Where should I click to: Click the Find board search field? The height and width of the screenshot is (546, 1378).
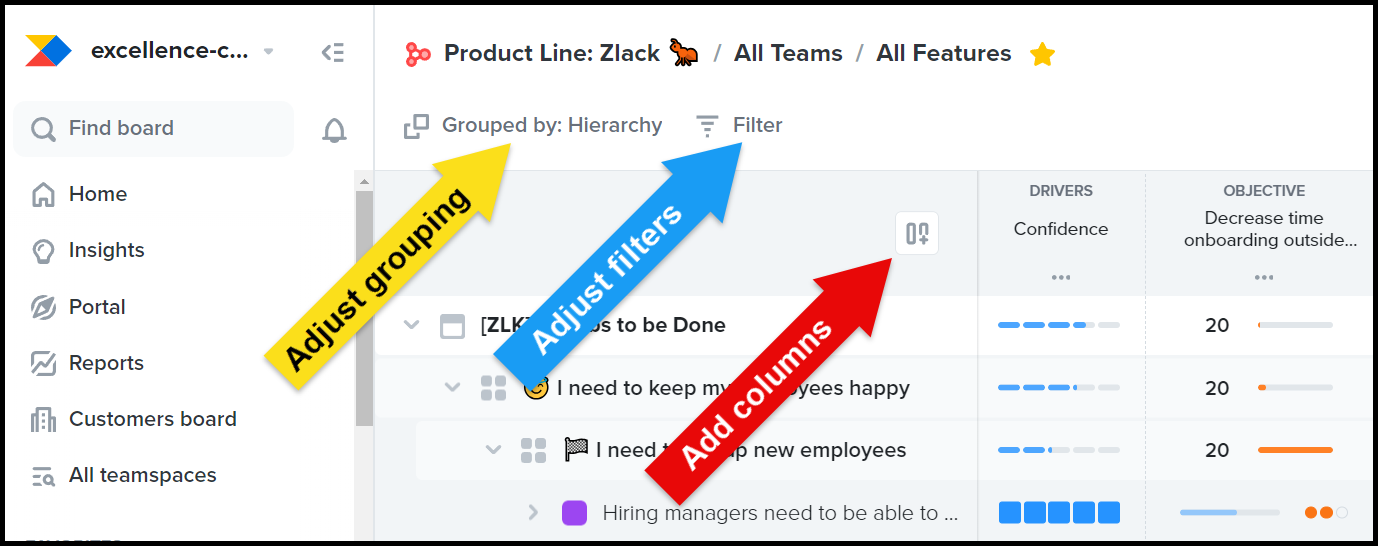click(153, 129)
